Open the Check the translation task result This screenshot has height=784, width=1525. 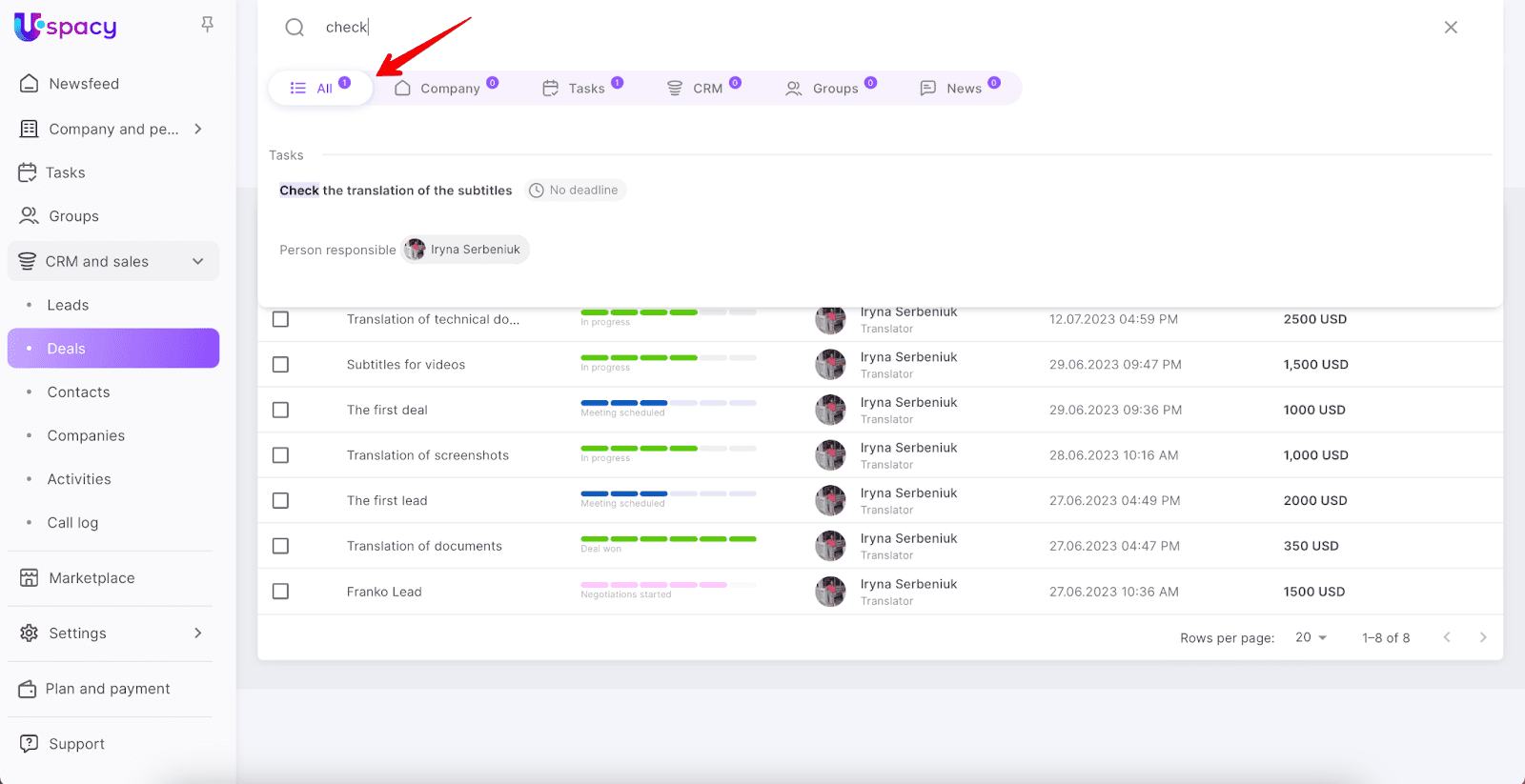[396, 191]
